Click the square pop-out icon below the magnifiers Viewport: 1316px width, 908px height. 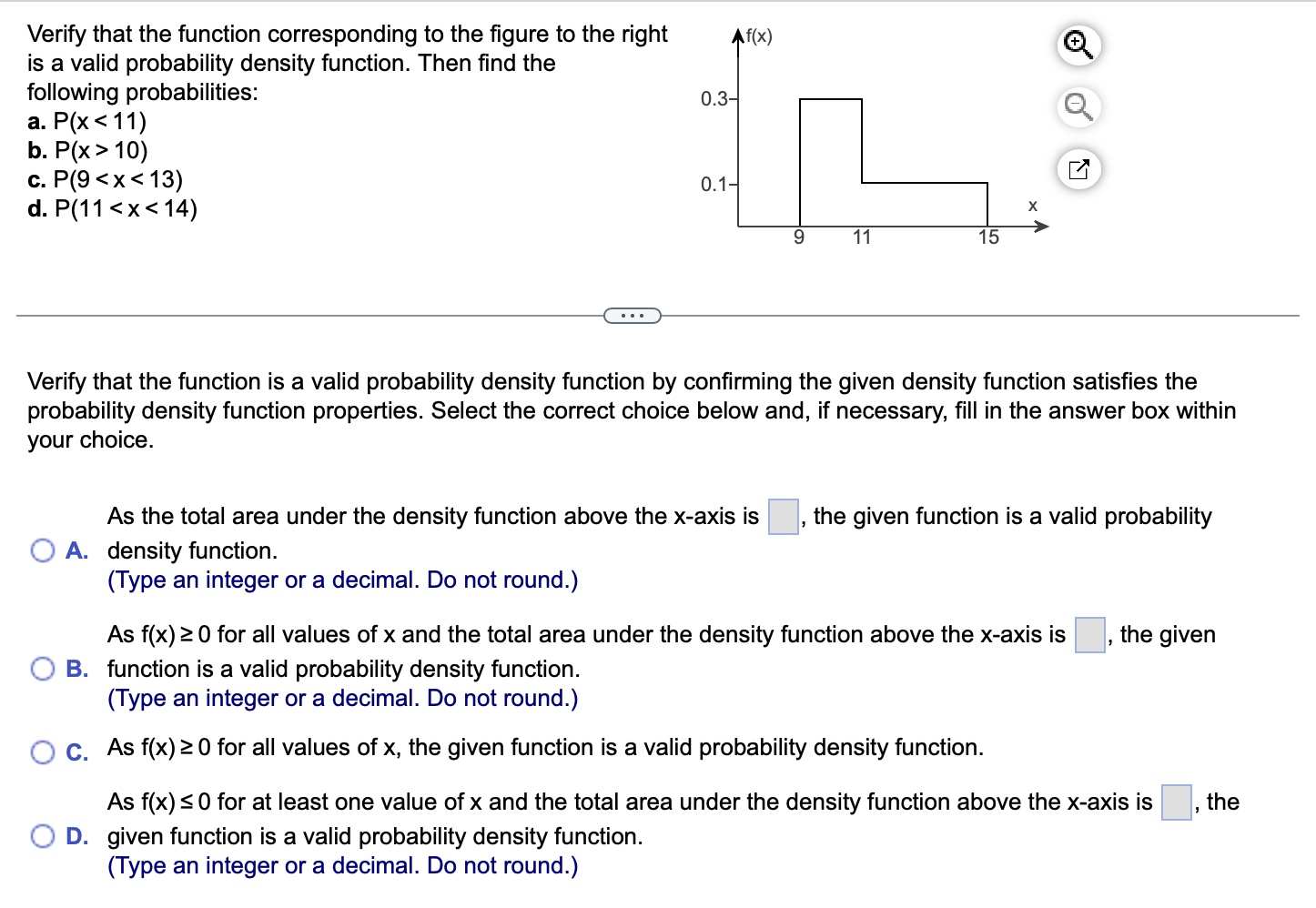1078,168
